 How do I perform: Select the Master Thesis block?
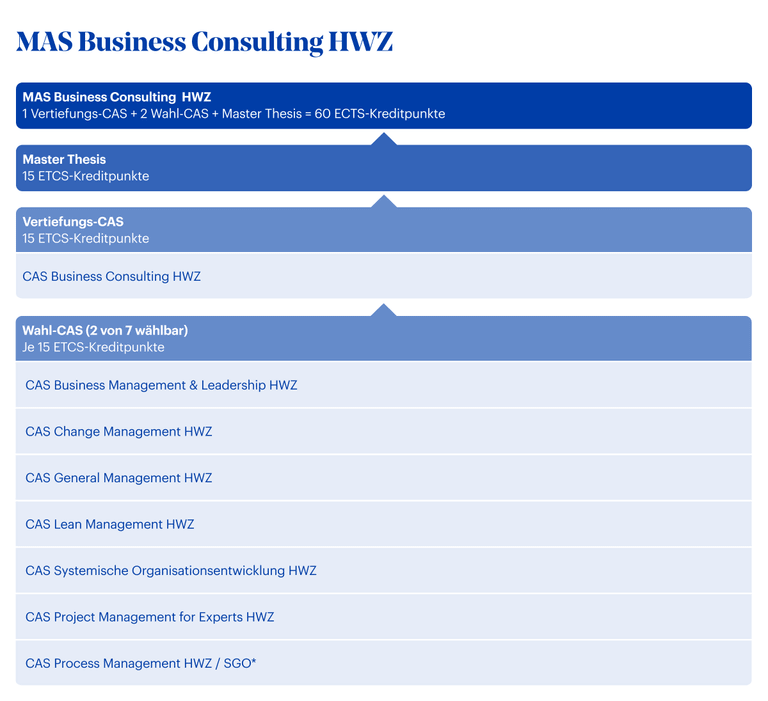tap(384, 168)
